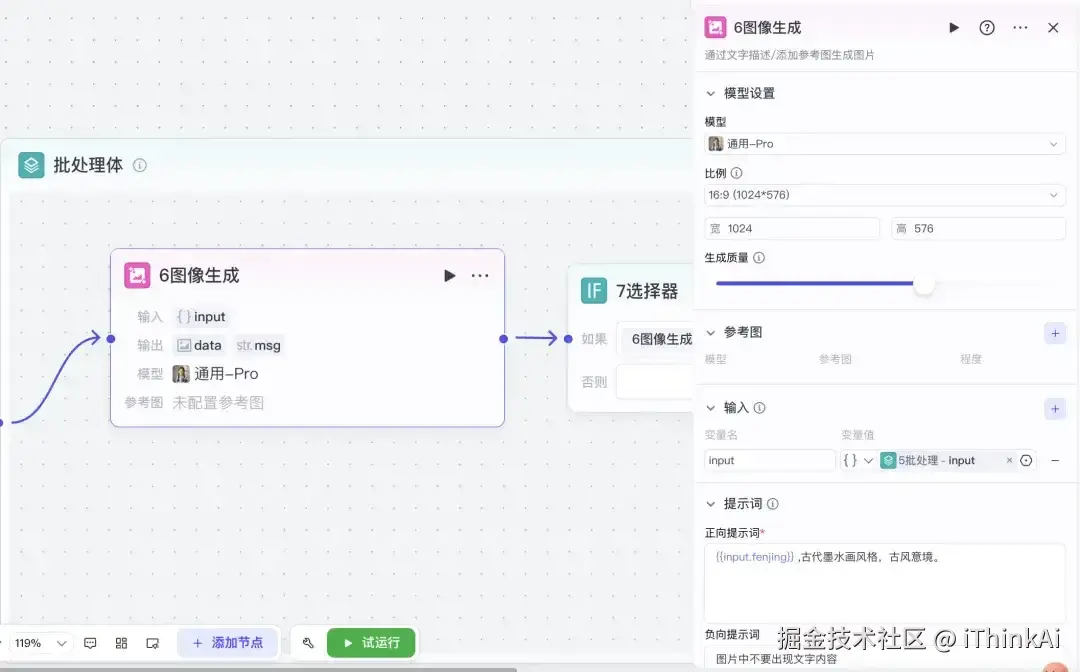
Task: Show info for 批处理体
Action: [x=140, y=165]
